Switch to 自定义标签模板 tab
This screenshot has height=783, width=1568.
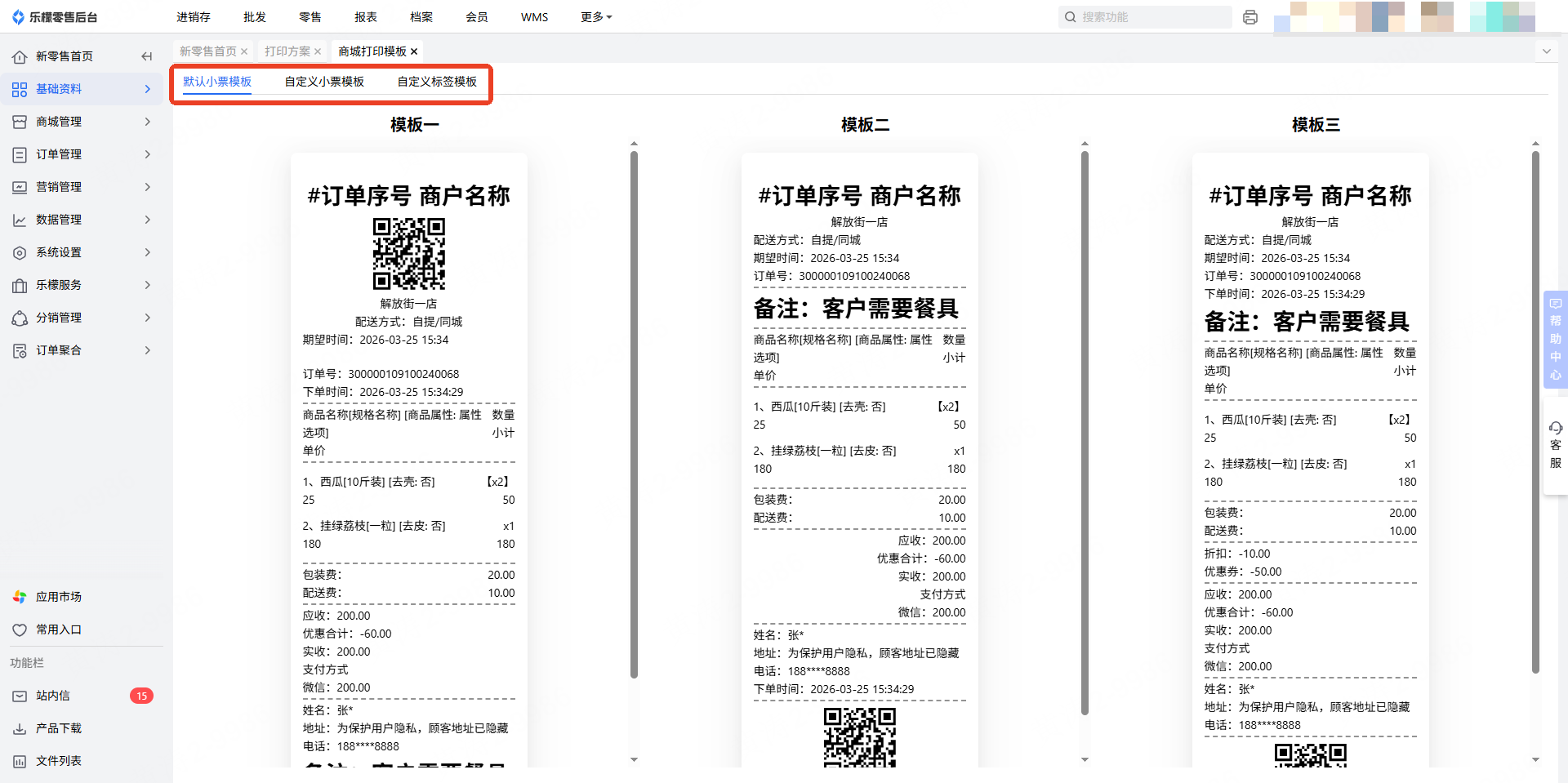pyautogui.click(x=437, y=82)
